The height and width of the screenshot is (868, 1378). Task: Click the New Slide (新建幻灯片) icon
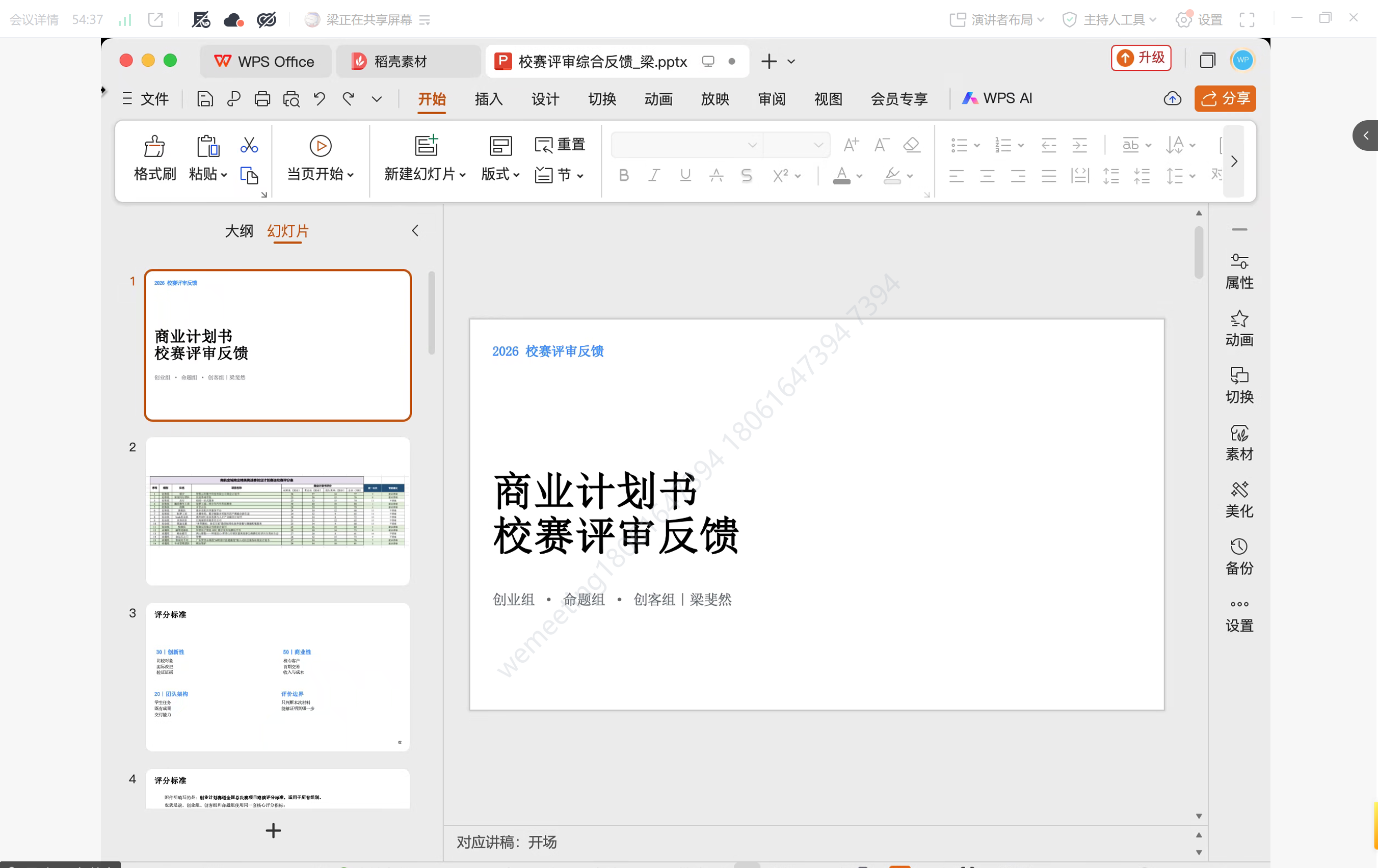pyautogui.click(x=427, y=146)
